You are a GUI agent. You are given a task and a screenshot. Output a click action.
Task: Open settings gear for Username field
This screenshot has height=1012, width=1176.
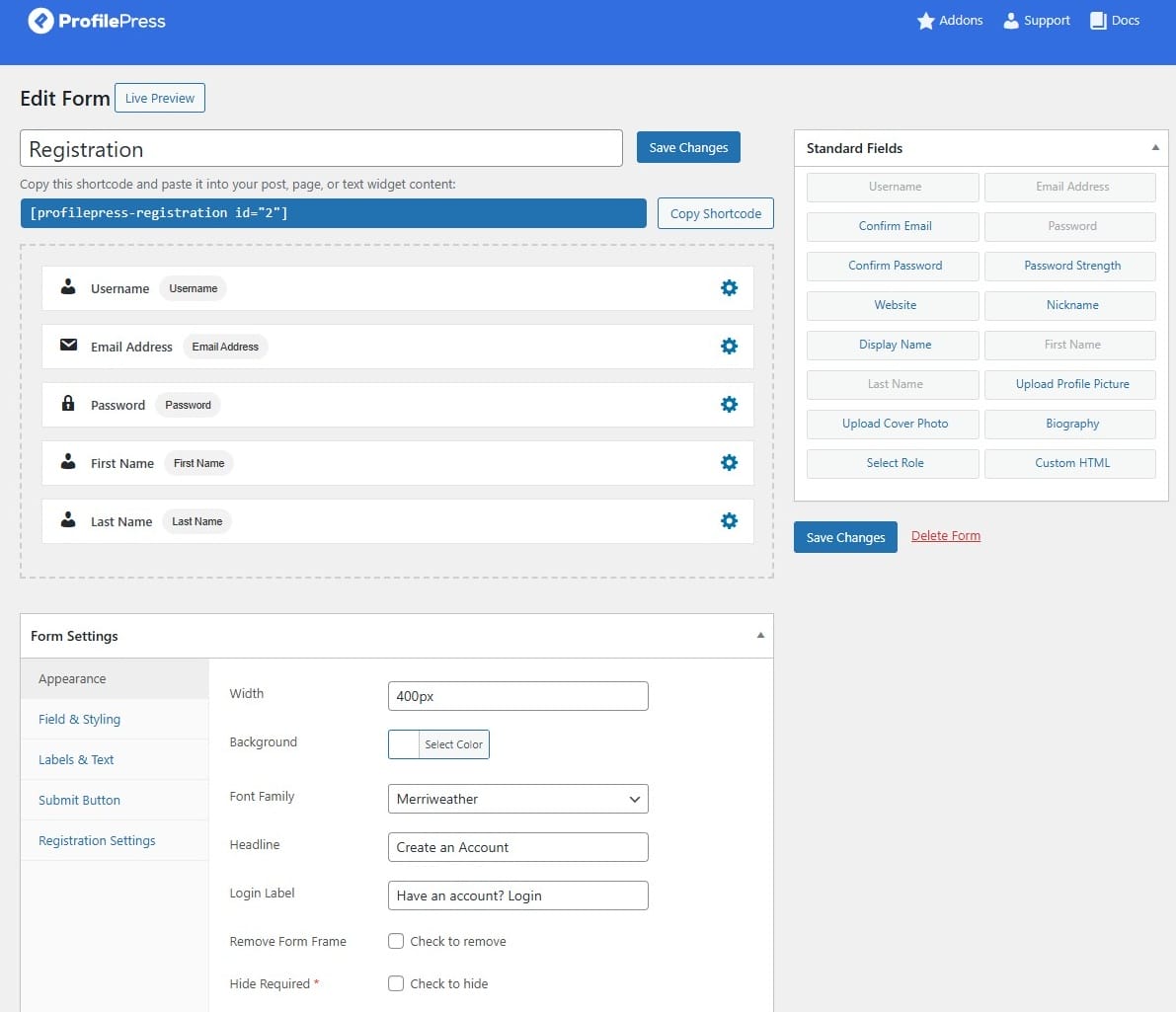[x=729, y=288]
